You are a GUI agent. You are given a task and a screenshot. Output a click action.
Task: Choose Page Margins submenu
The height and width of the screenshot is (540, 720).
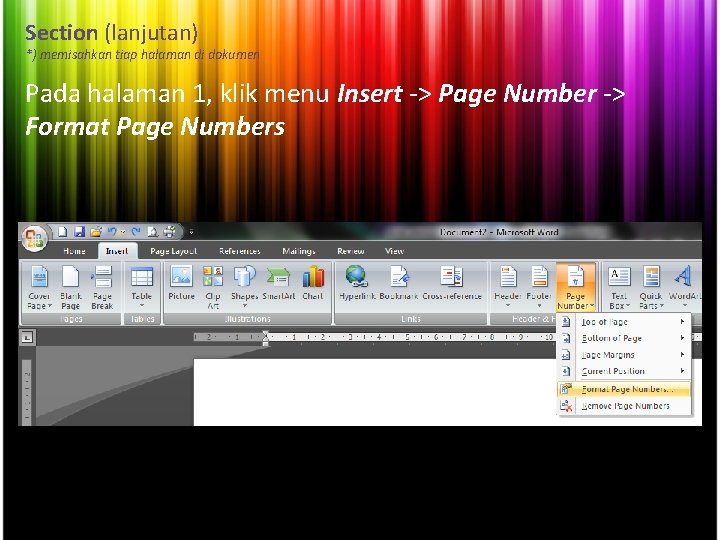(x=624, y=355)
